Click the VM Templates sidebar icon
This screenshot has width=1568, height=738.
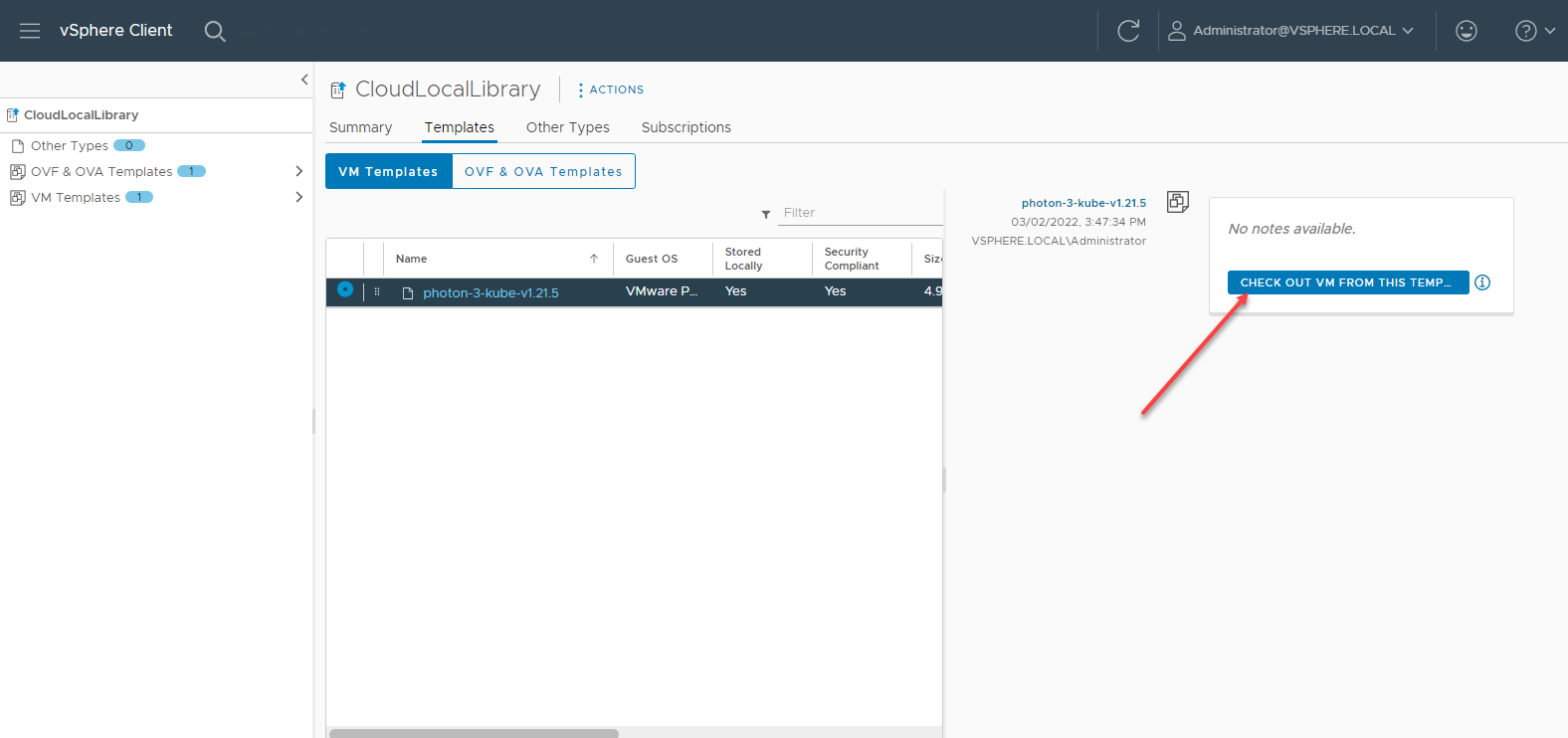click(x=17, y=197)
